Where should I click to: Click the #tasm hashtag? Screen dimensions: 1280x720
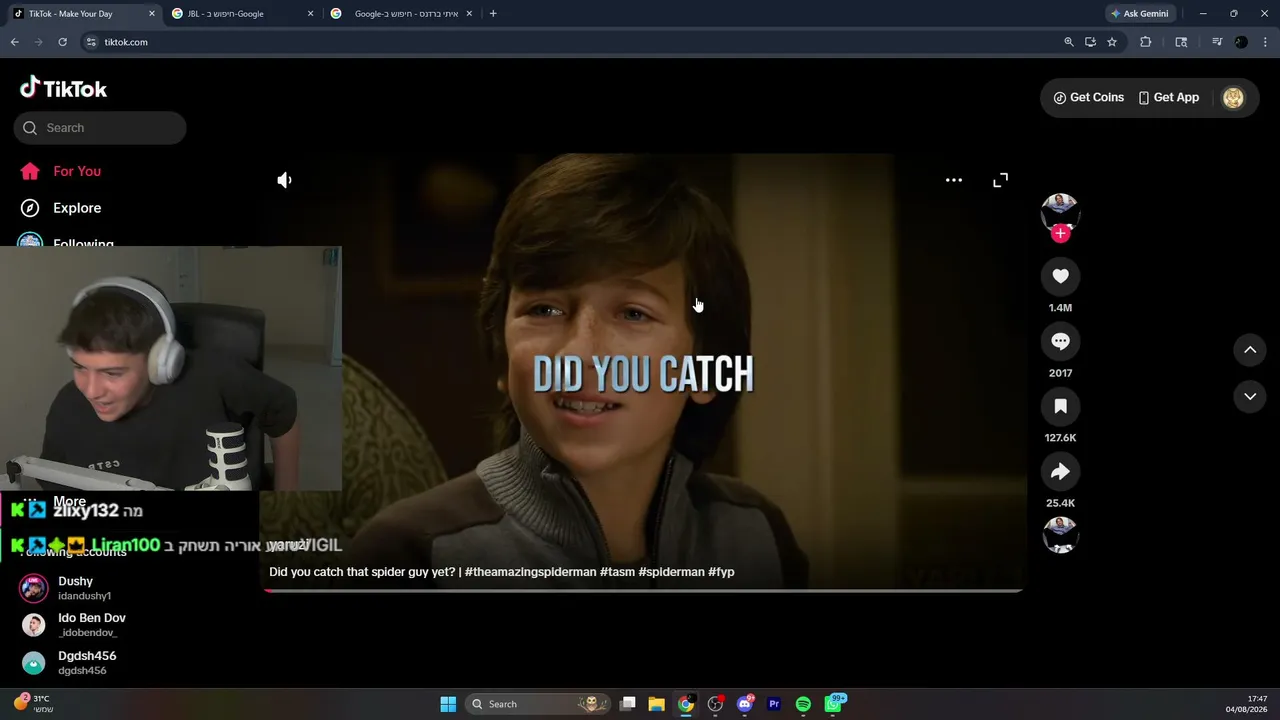[x=617, y=572]
